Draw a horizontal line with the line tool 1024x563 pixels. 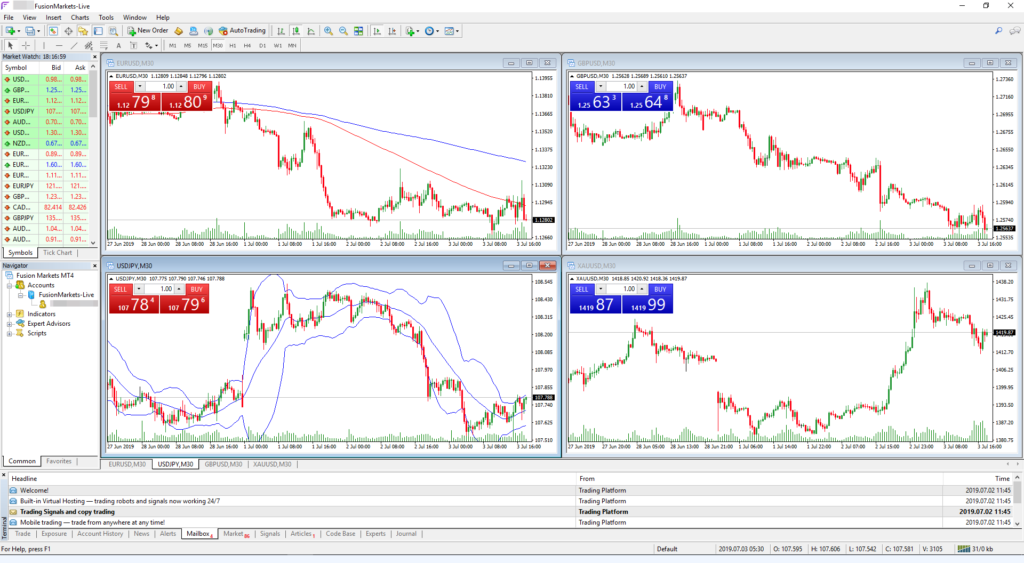pyautogui.click(x=60, y=45)
